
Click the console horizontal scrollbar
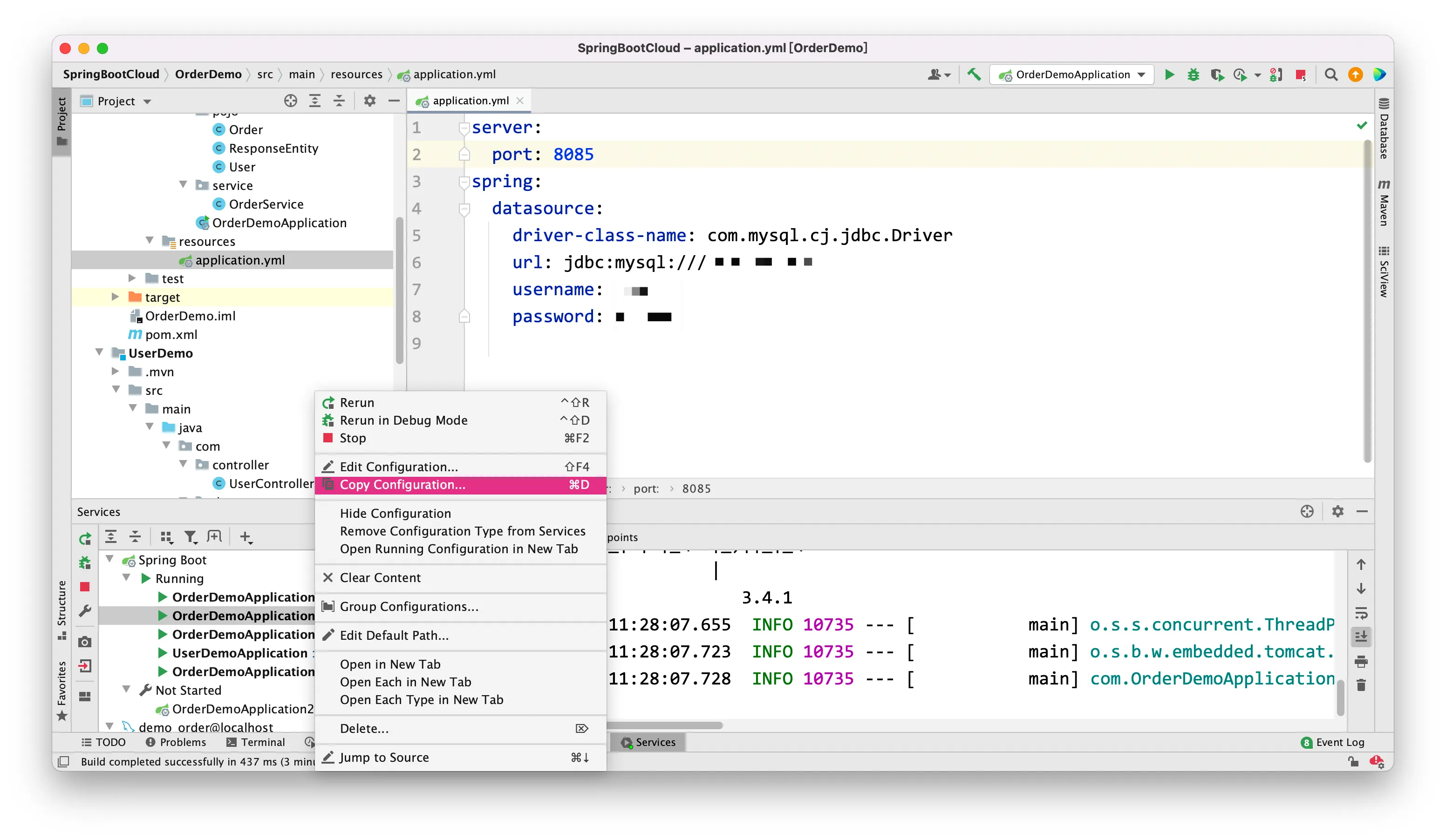click(665, 726)
